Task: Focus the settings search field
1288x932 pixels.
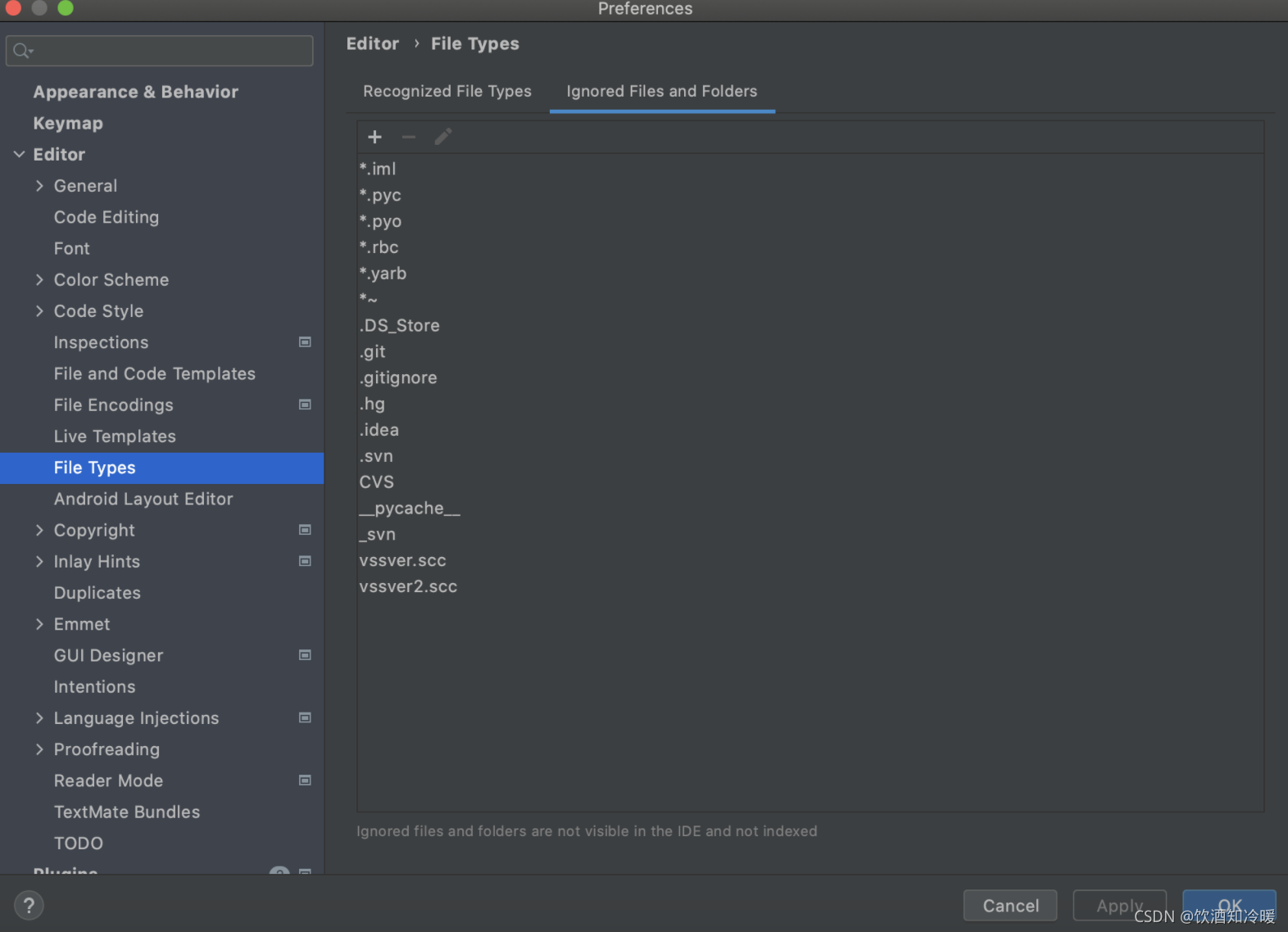Action: pyautogui.click(x=160, y=51)
